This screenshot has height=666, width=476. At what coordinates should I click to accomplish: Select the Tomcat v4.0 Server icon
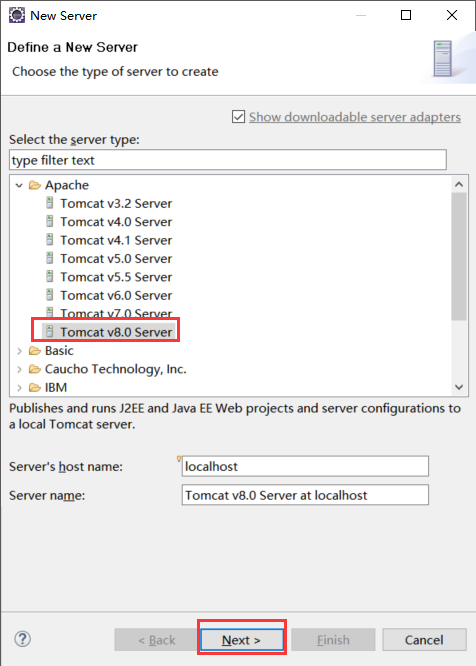point(50,221)
